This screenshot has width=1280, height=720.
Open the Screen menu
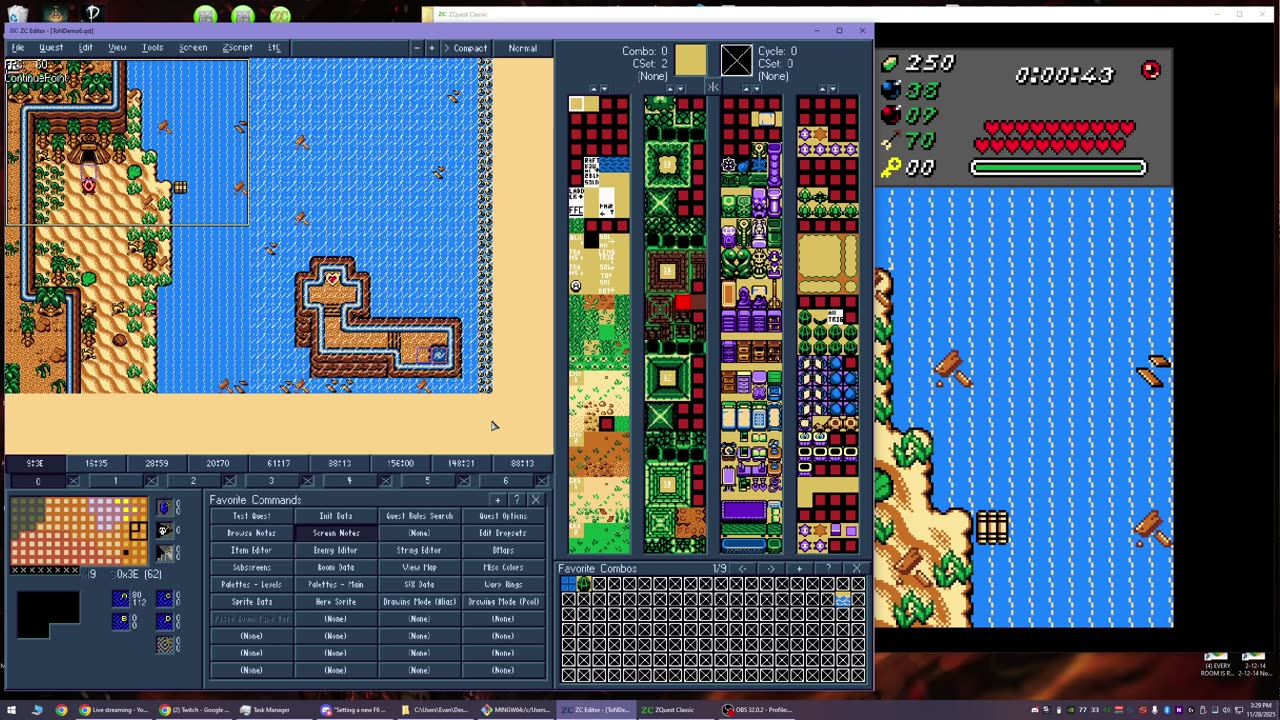coord(193,48)
